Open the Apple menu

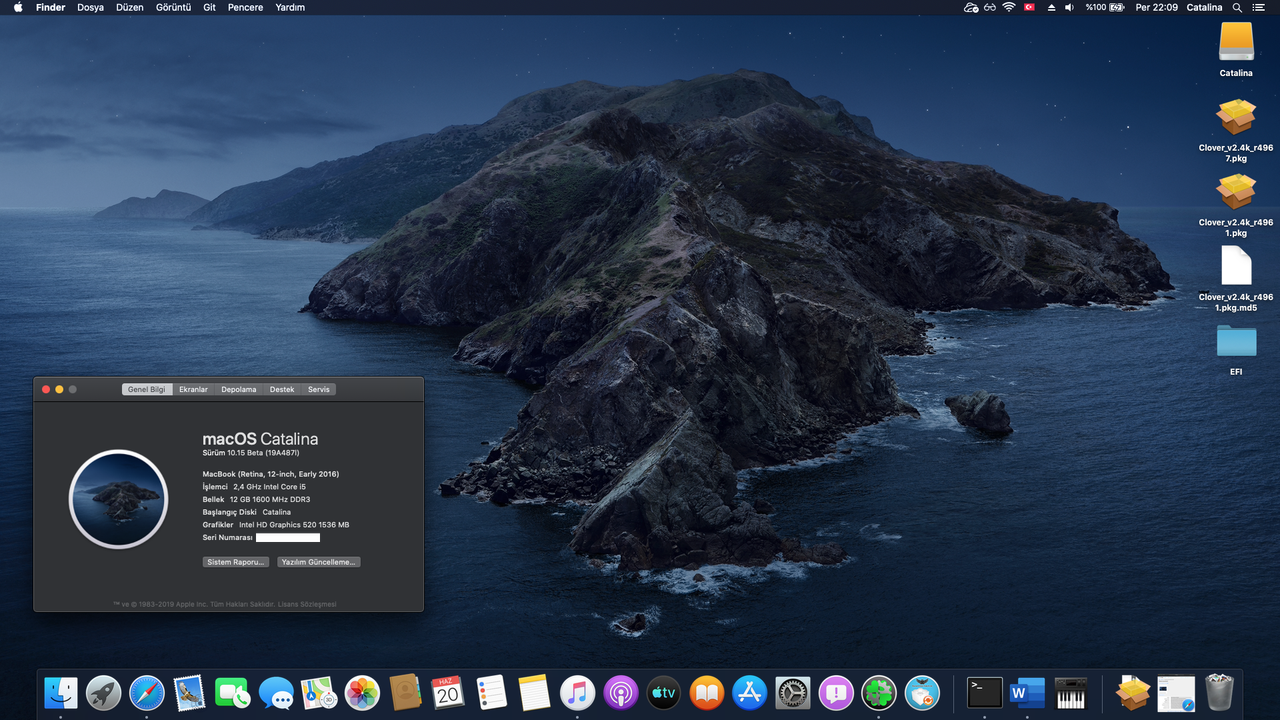click(18, 7)
